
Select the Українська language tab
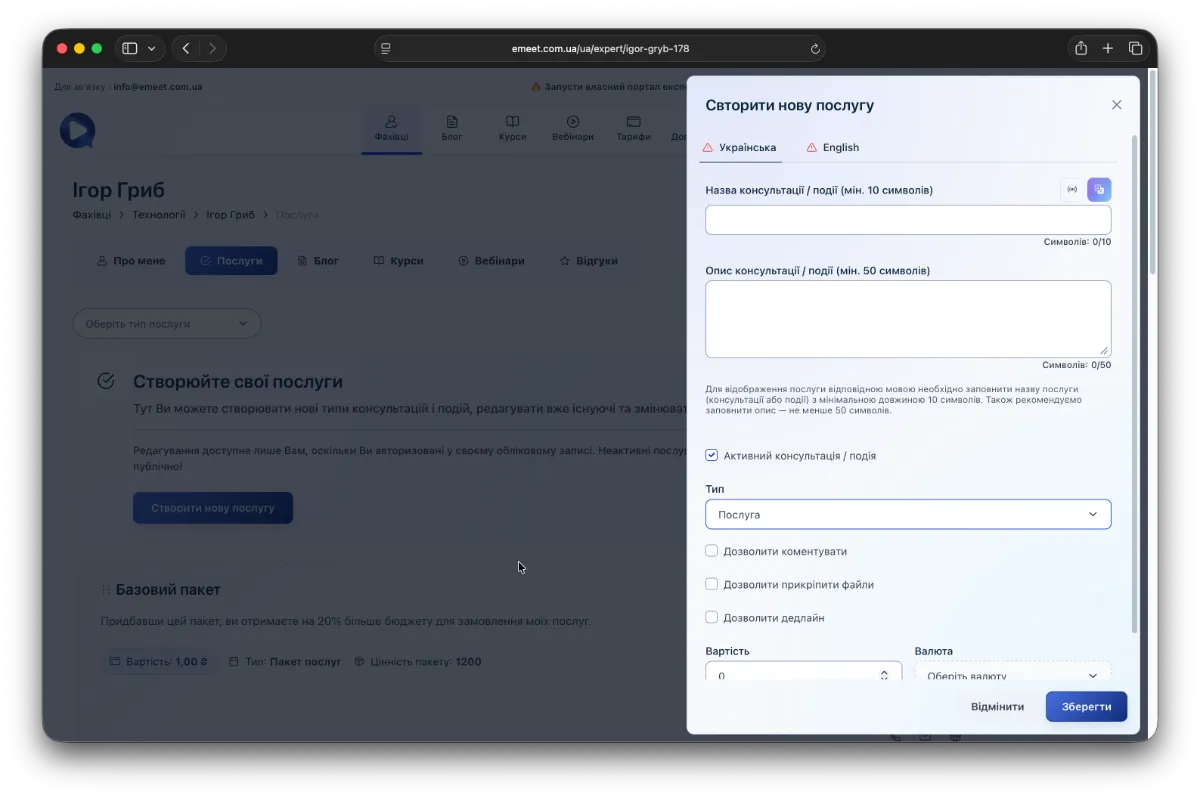(x=746, y=148)
